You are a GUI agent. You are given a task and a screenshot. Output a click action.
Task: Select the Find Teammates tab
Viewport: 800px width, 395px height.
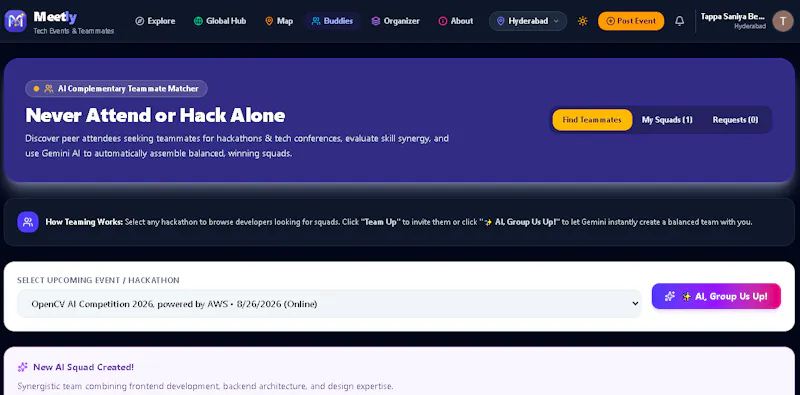point(592,120)
